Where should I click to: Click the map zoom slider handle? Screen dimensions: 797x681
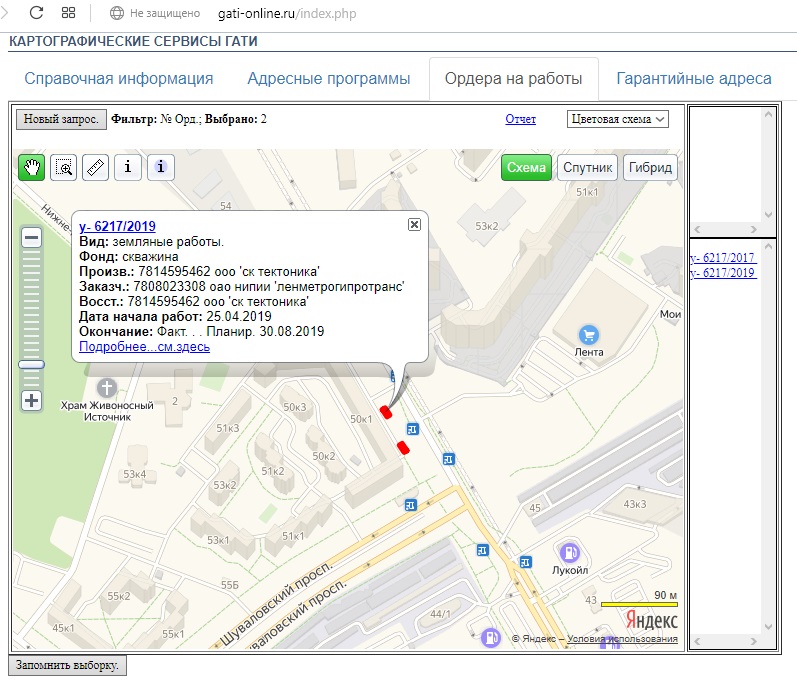coord(31,365)
